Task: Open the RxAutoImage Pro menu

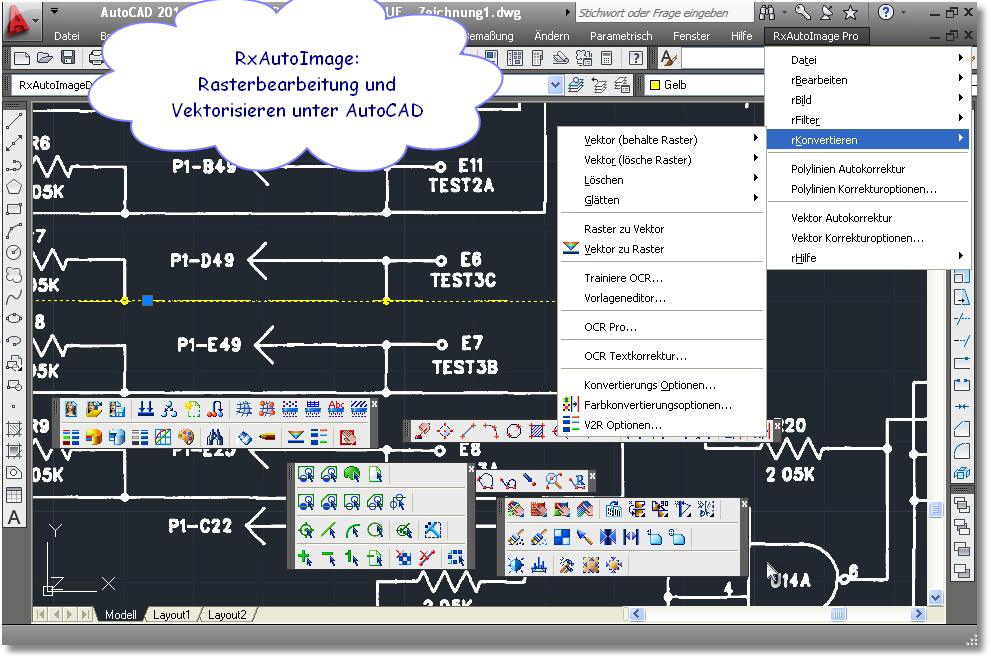Action: (x=815, y=36)
